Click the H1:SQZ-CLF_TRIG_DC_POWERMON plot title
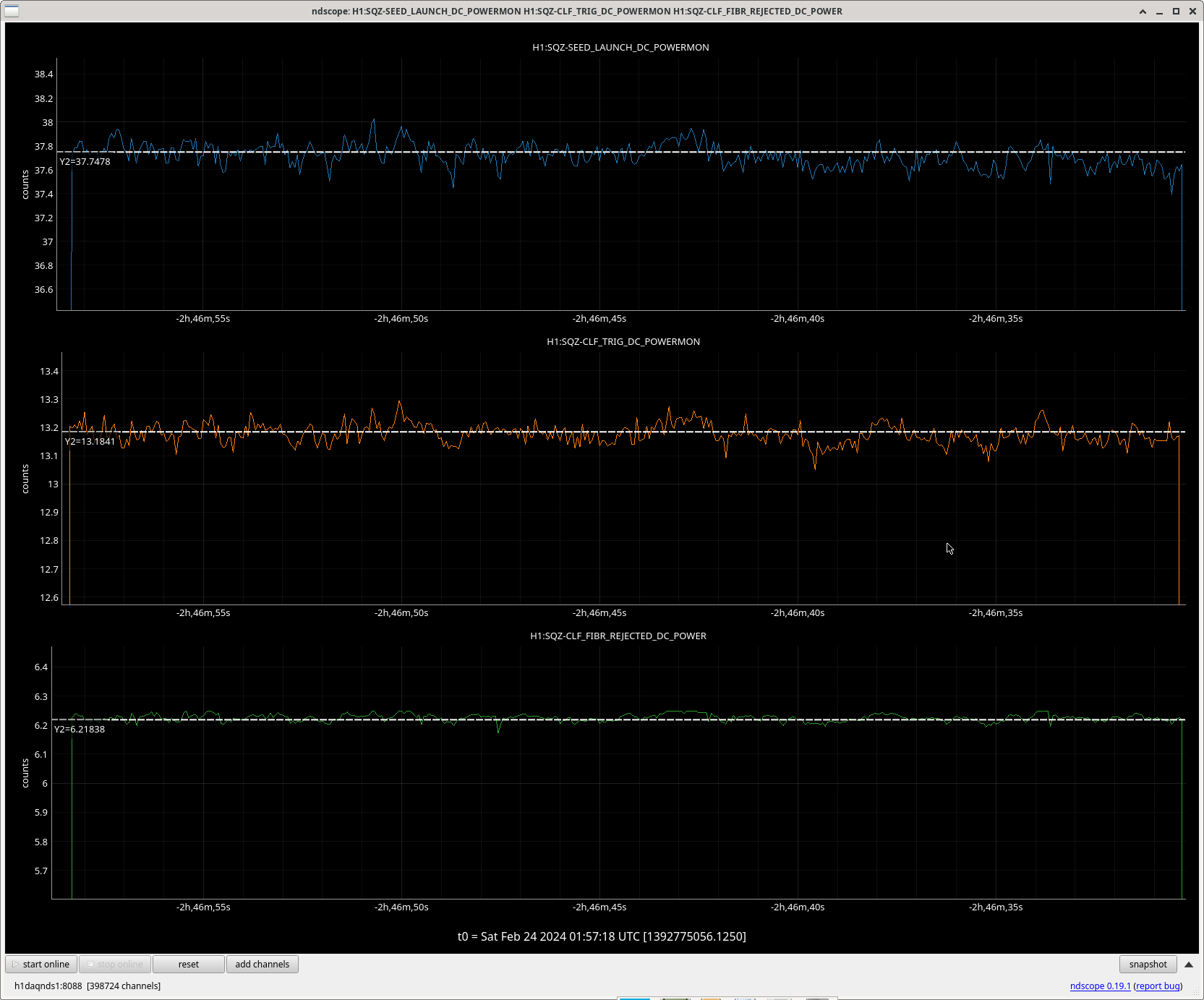Viewport: 1204px width, 1000px height. point(623,342)
